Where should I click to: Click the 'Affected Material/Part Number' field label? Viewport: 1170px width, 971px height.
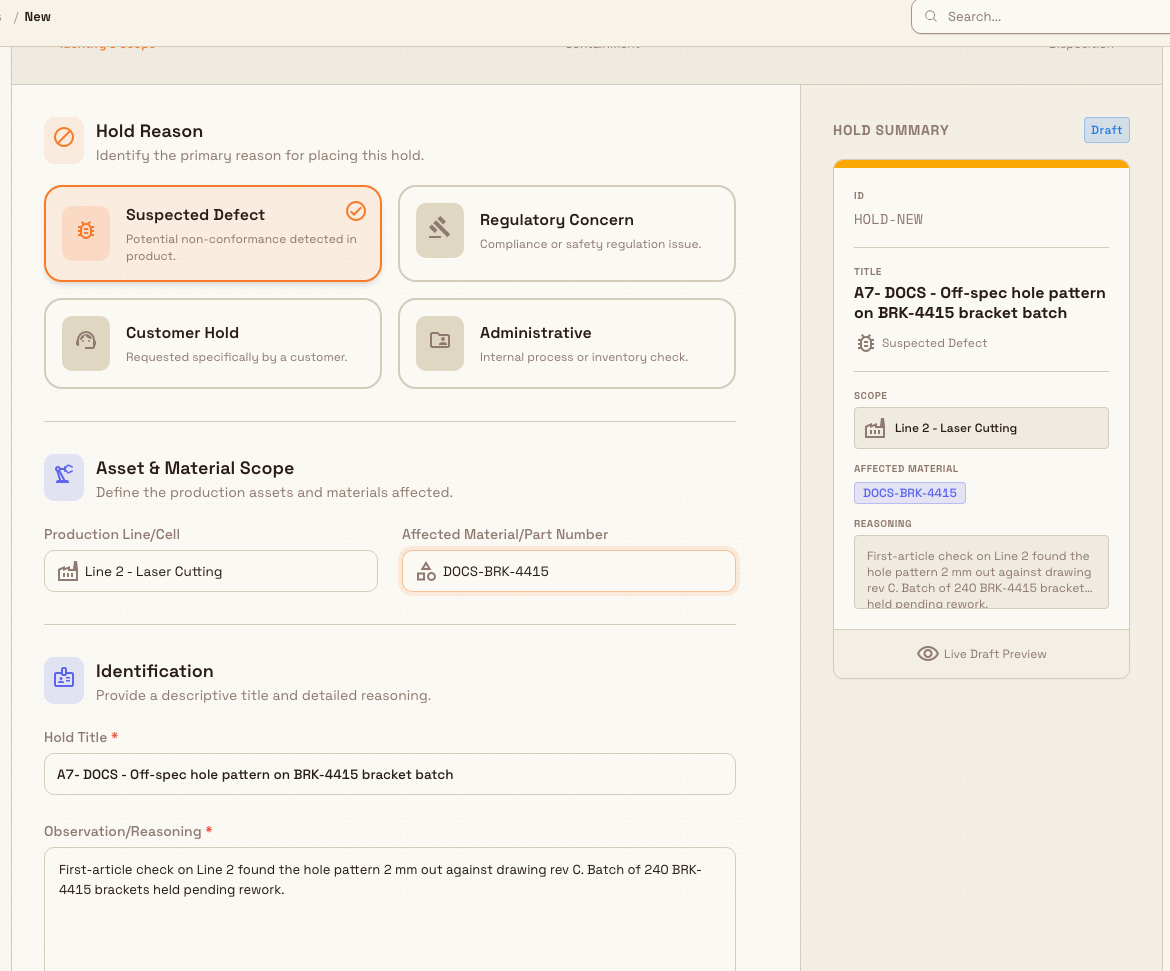pos(505,534)
